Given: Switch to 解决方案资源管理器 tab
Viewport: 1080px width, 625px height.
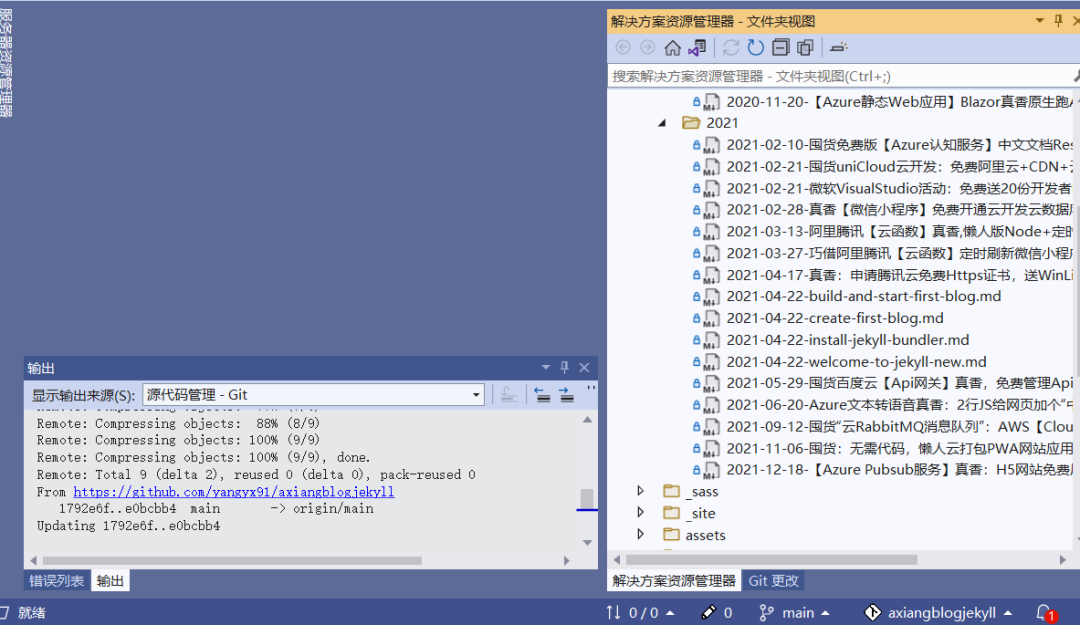Looking at the screenshot, I should [674, 581].
